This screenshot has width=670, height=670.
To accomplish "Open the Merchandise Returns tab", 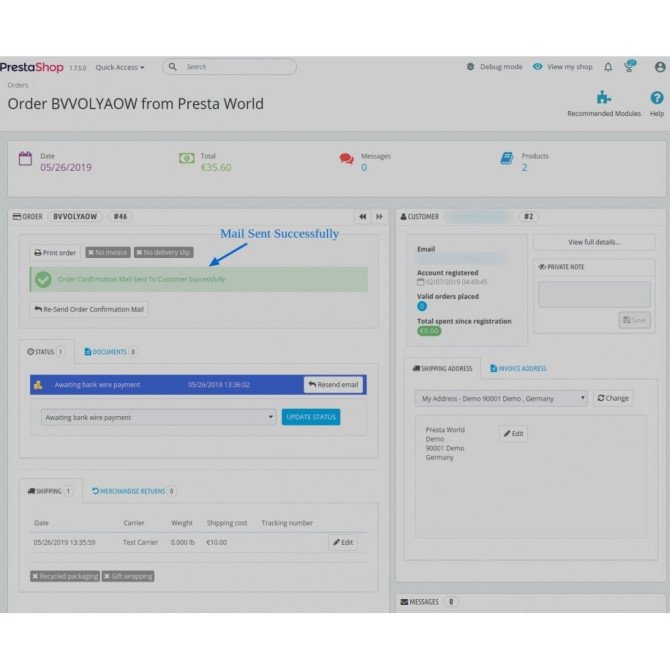I will [133, 491].
